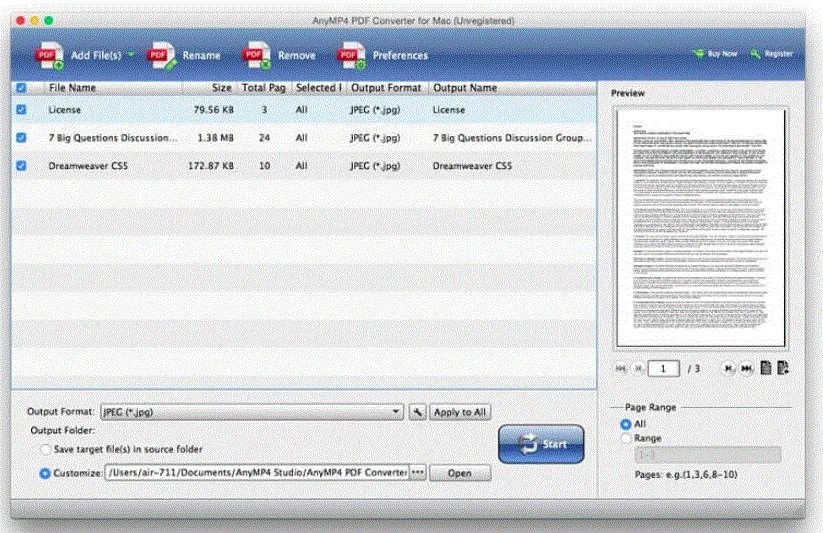823x533 pixels.
Task: Click the customize output folder path field
Action: click(x=257, y=473)
